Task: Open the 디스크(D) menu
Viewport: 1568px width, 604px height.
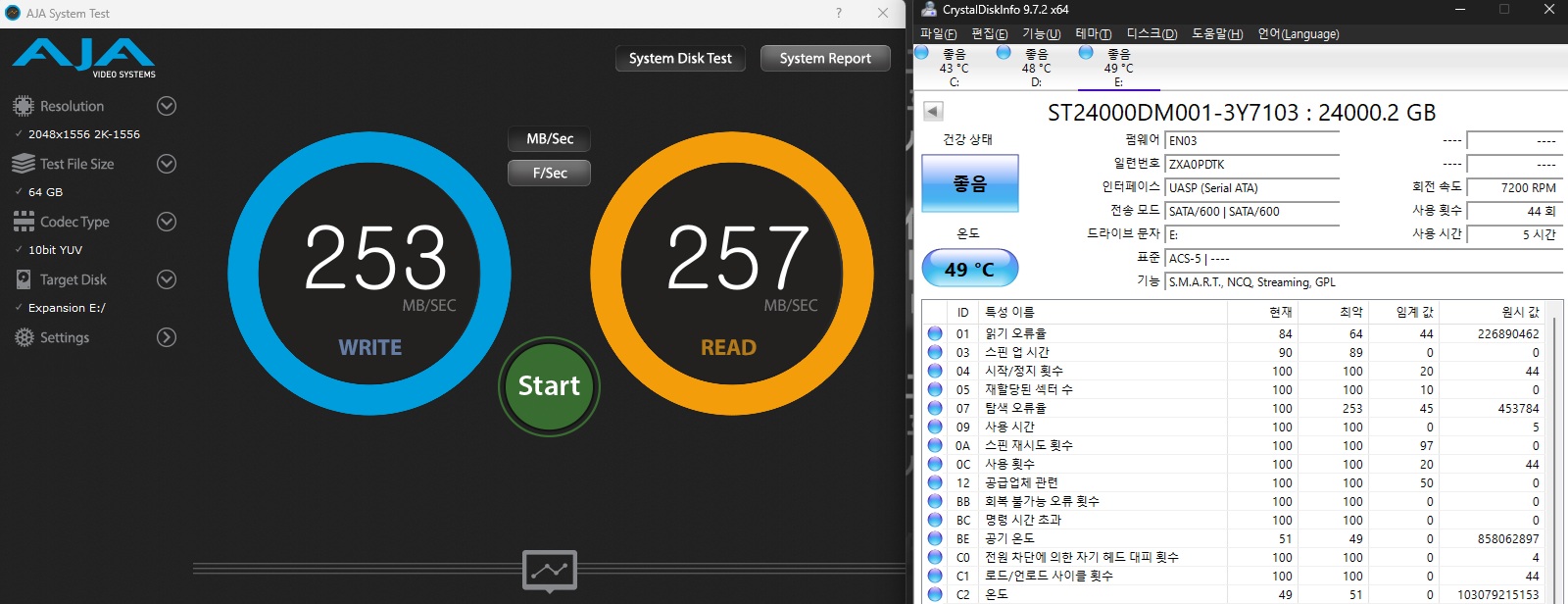Action: (x=1151, y=33)
